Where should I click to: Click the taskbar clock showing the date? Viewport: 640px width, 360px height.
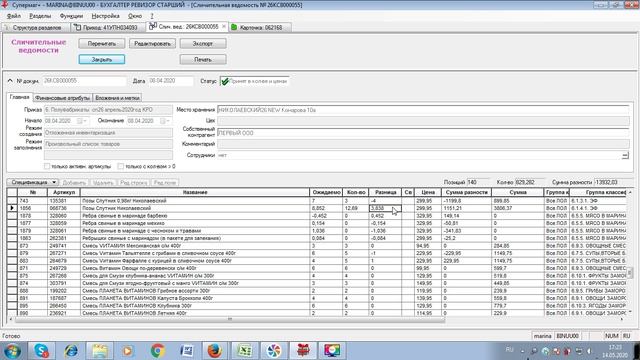[615, 351]
